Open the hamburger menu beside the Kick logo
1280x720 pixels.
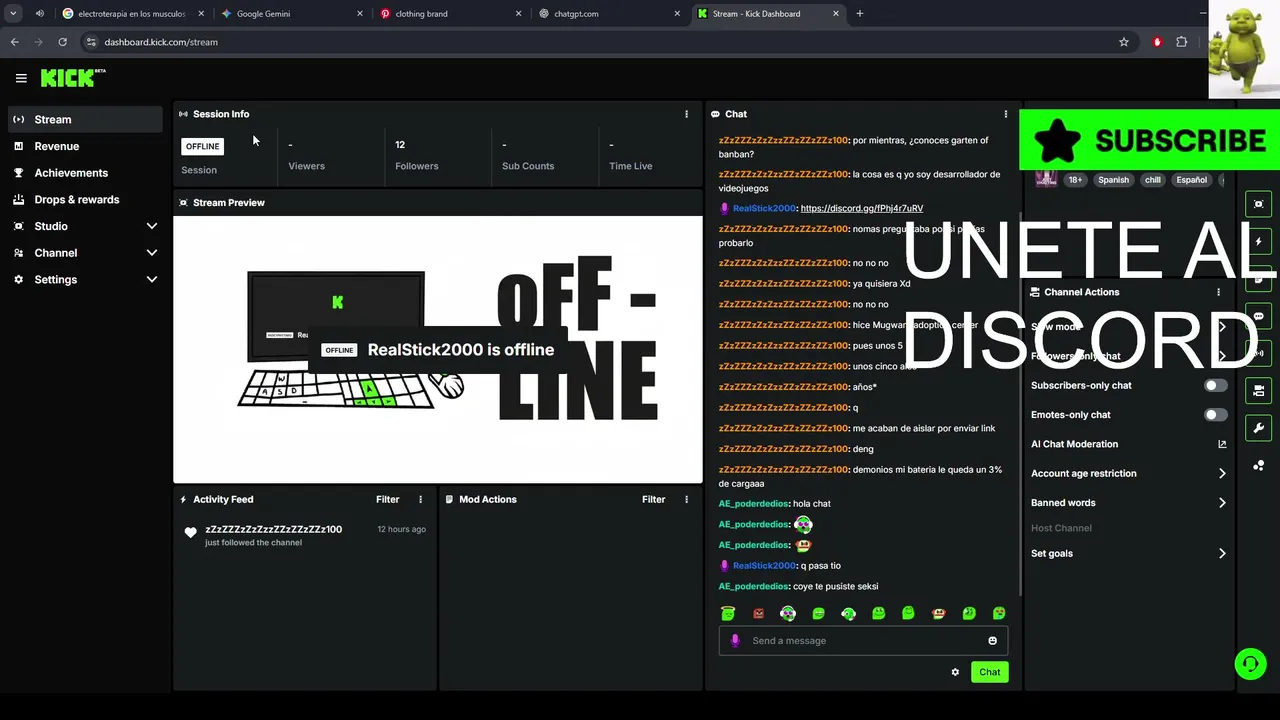[21, 78]
